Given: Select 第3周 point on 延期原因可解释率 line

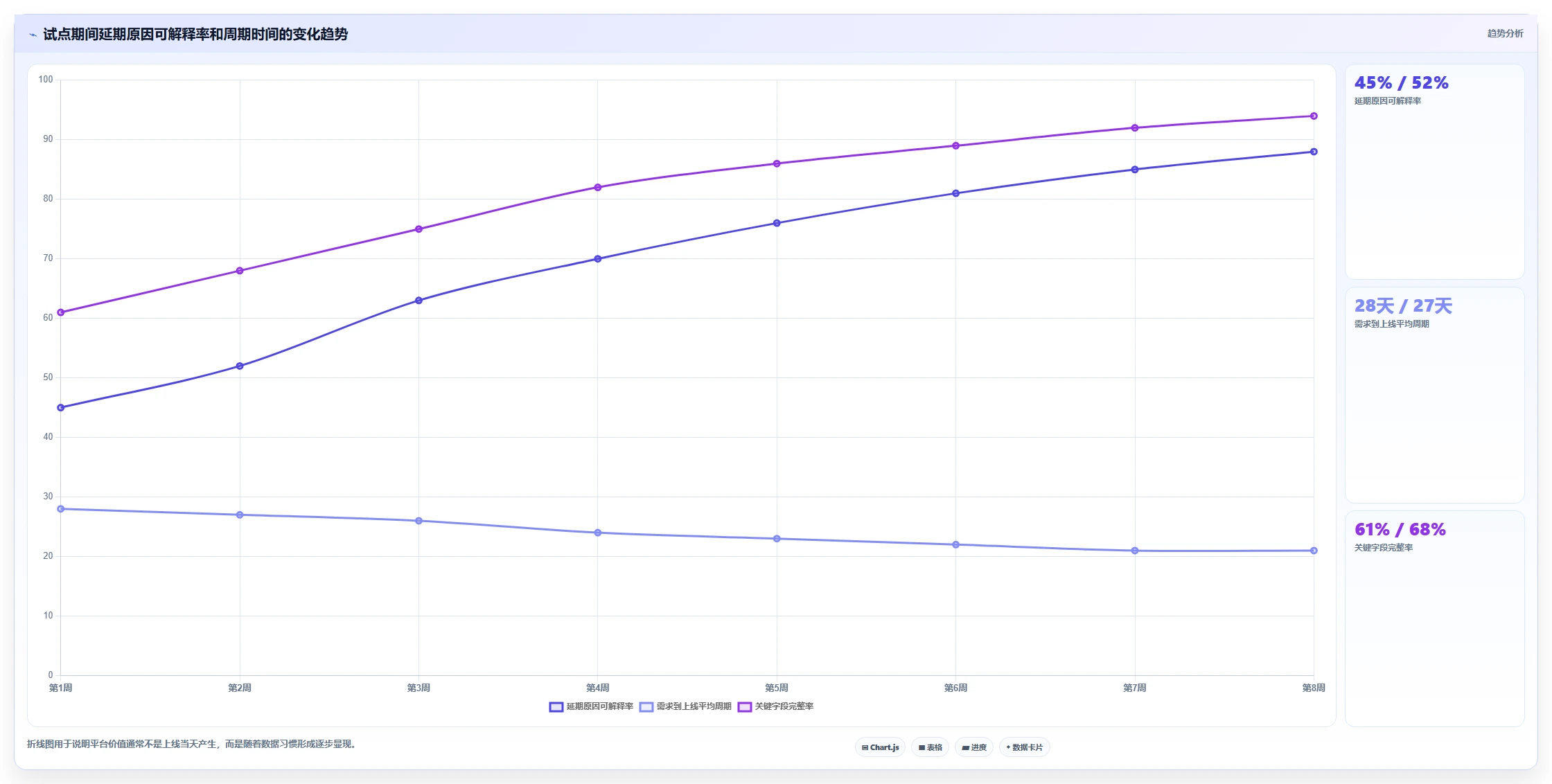Looking at the screenshot, I should 418,301.
